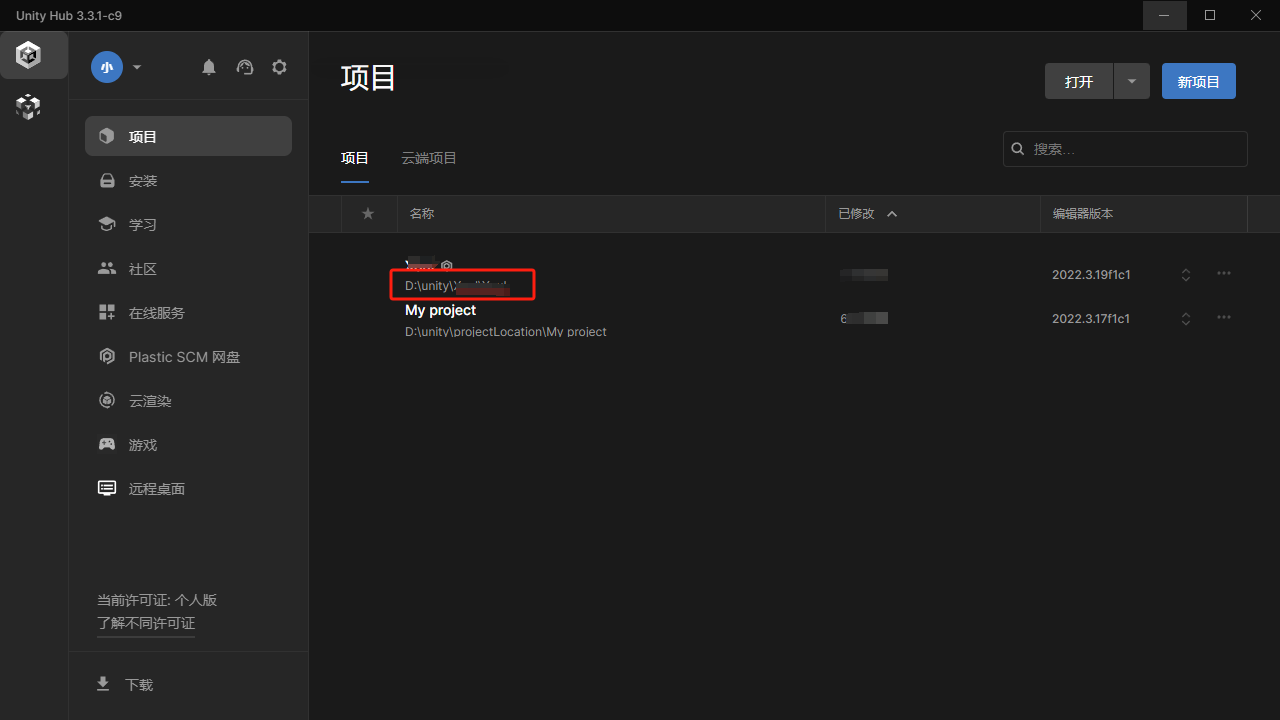Image resolution: width=1280 pixels, height=720 pixels.
Task: Click the download arrow icon beside 下载
Action: [102, 684]
